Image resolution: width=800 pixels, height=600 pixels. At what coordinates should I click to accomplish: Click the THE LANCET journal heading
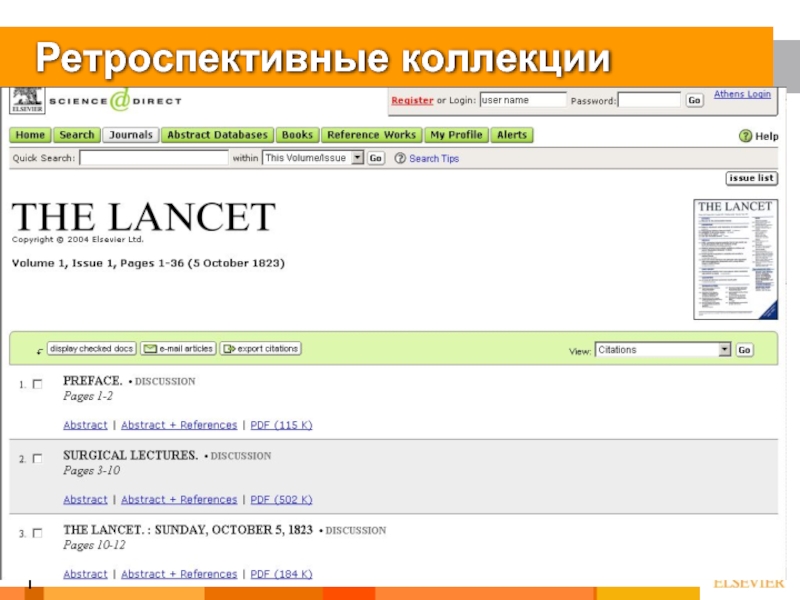click(144, 217)
